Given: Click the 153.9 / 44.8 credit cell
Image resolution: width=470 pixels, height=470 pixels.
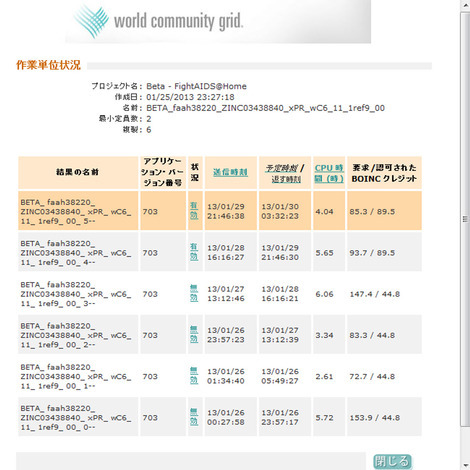Looking at the screenshot, I should [x=375, y=418].
